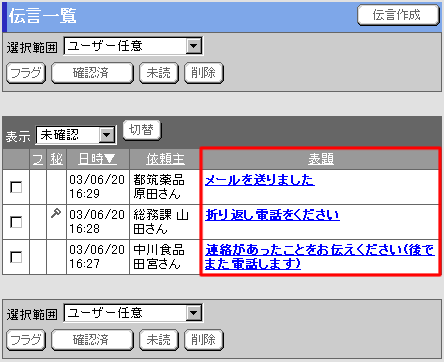
Task: Click the bottom 確認済 button
Action: point(92,340)
